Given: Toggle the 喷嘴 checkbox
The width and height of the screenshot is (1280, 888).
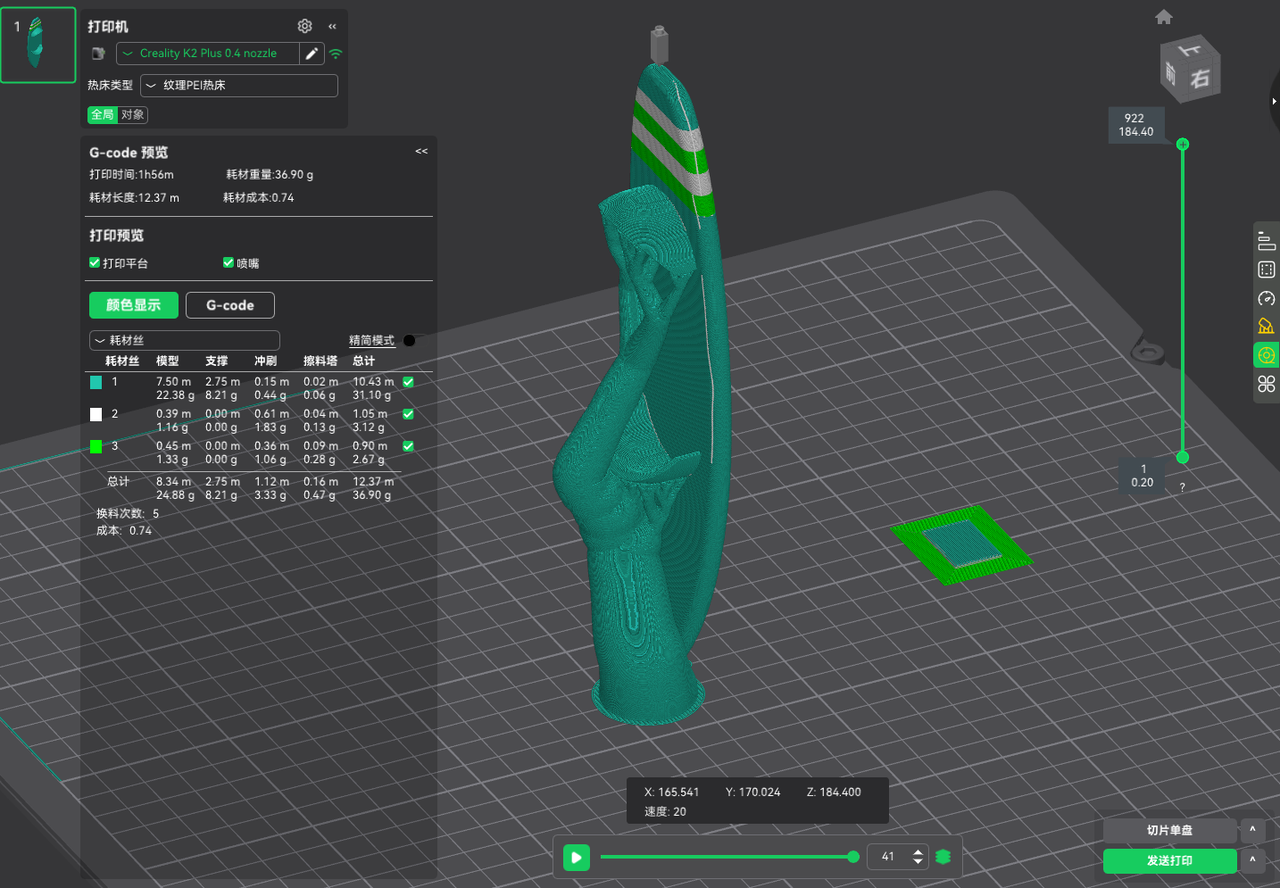Looking at the screenshot, I should [x=228, y=263].
